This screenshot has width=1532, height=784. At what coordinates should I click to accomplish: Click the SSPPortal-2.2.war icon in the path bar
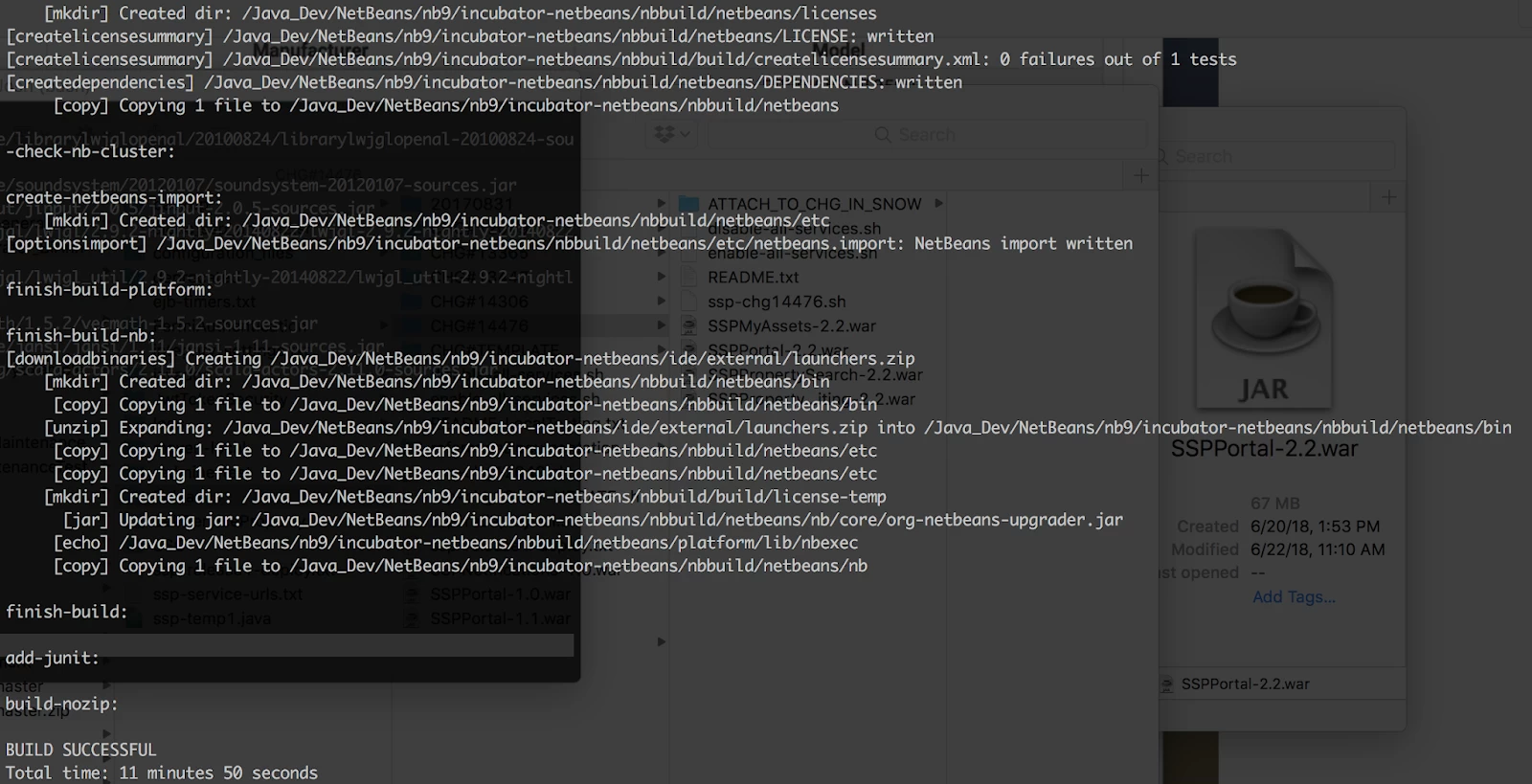[1167, 684]
